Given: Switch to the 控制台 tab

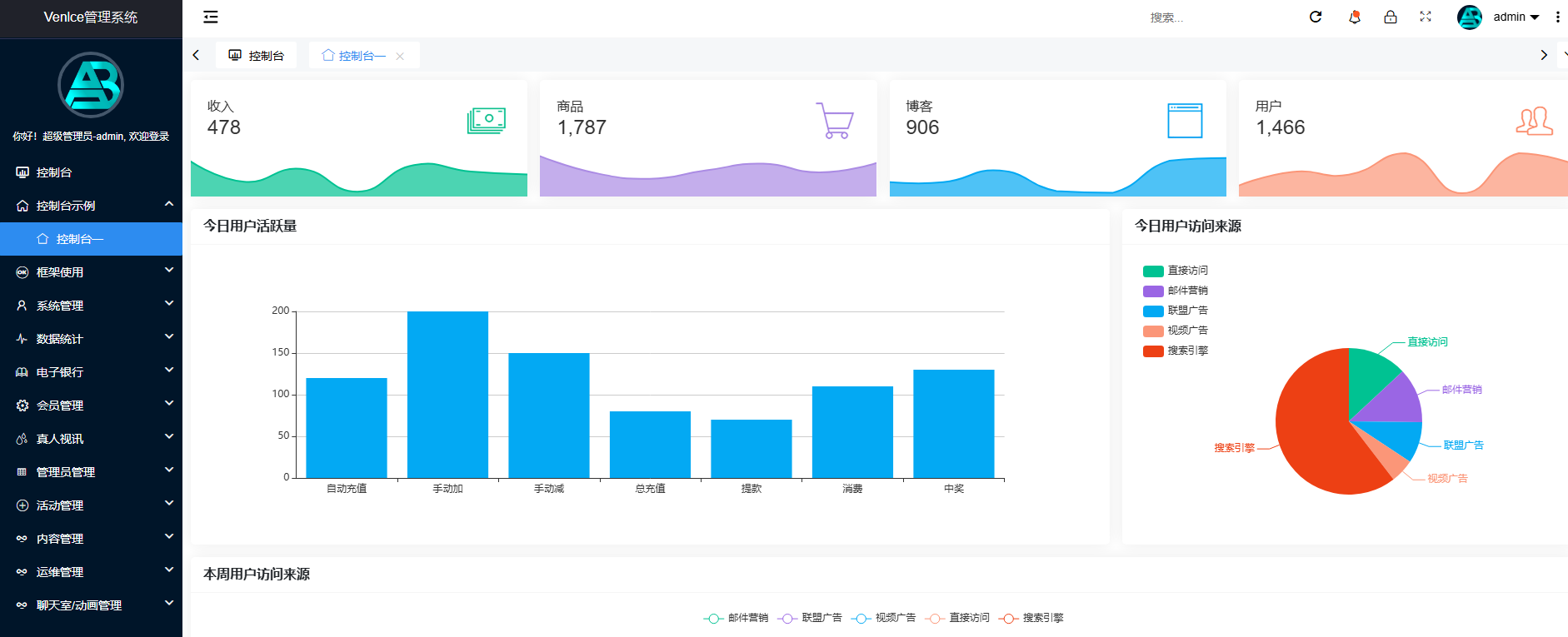Looking at the screenshot, I should [x=257, y=56].
